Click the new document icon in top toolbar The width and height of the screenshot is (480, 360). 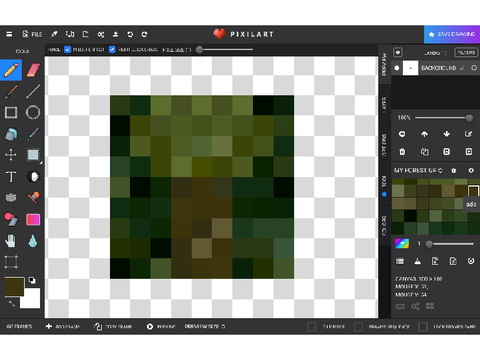(86, 34)
